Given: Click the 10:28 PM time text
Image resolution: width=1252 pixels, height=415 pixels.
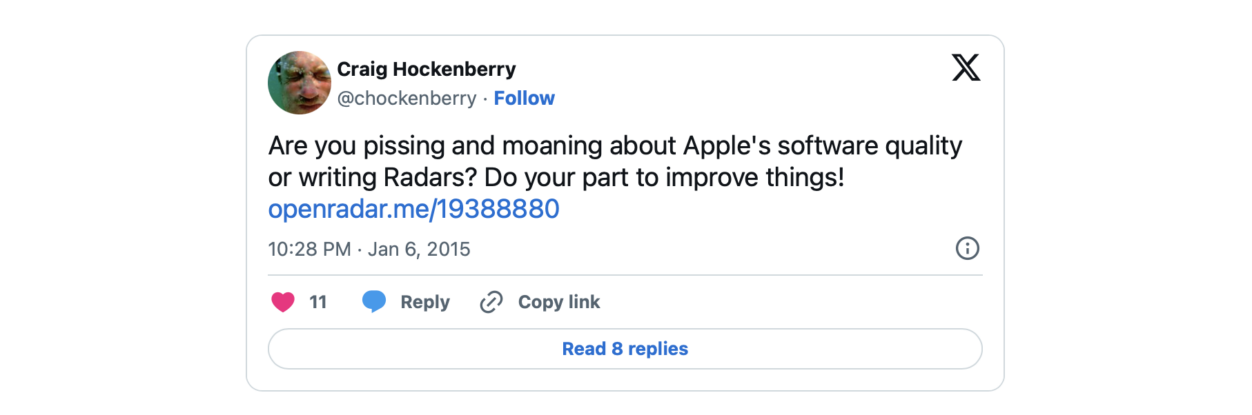Looking at the screenshot, I should pyautogui.click(x=310, y=248).
